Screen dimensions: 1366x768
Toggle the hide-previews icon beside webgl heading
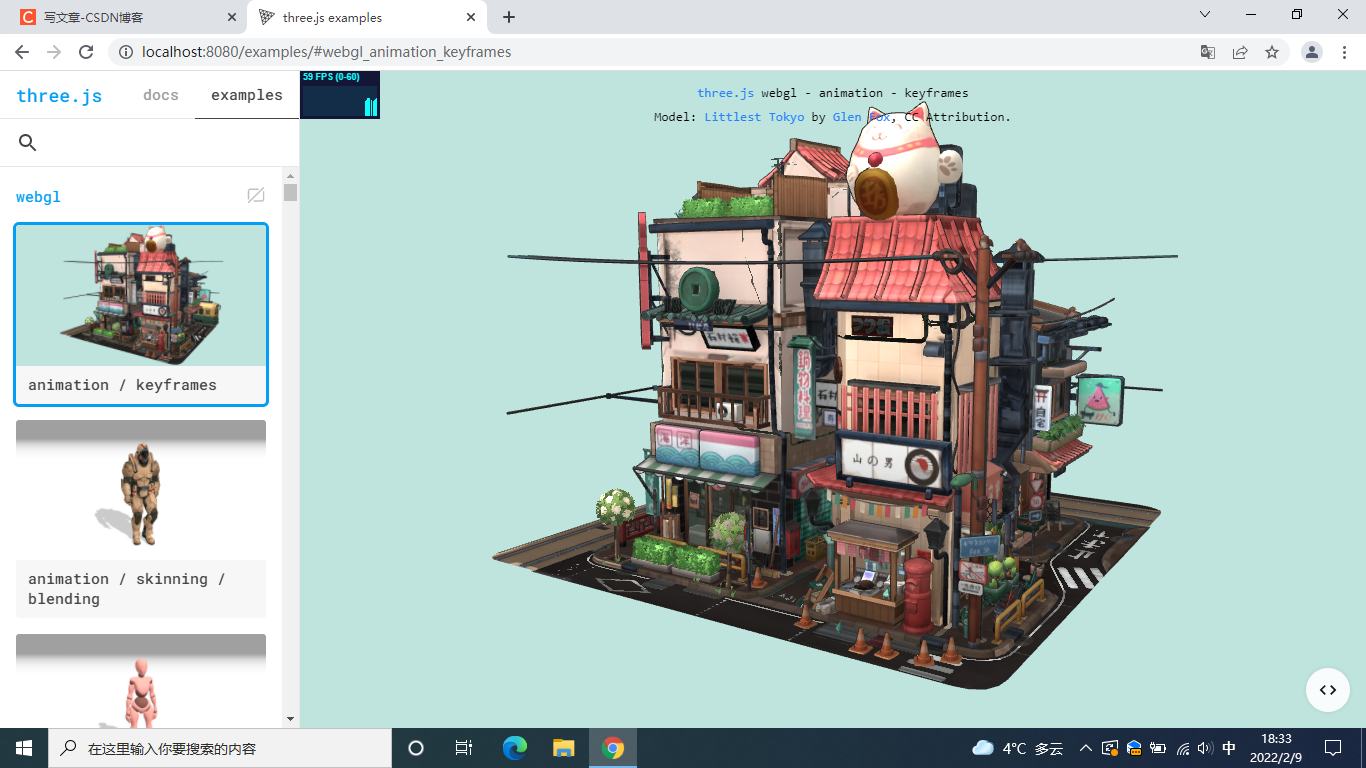click(x=256, y=196)
